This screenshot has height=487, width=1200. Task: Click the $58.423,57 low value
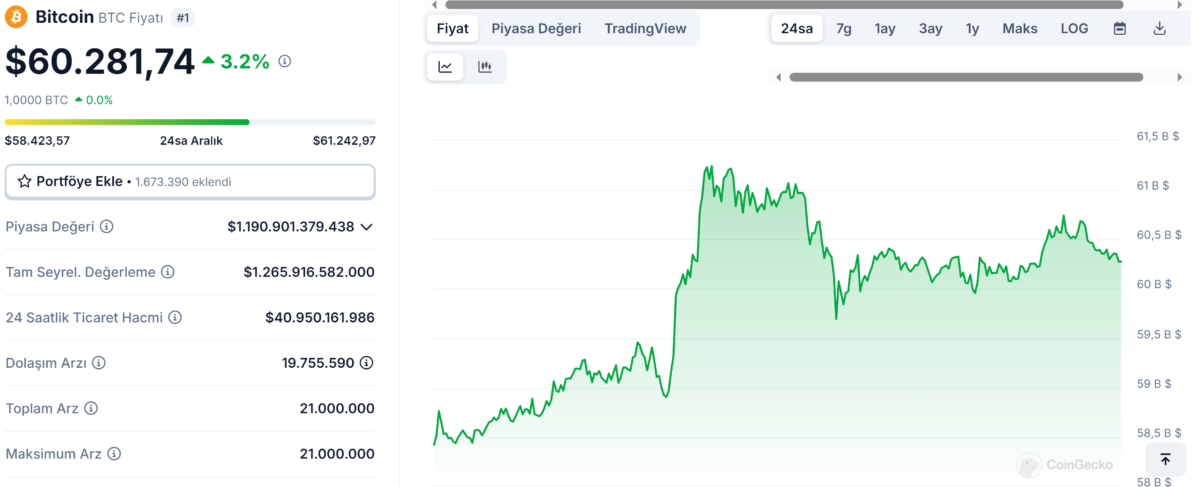point(37,141)
